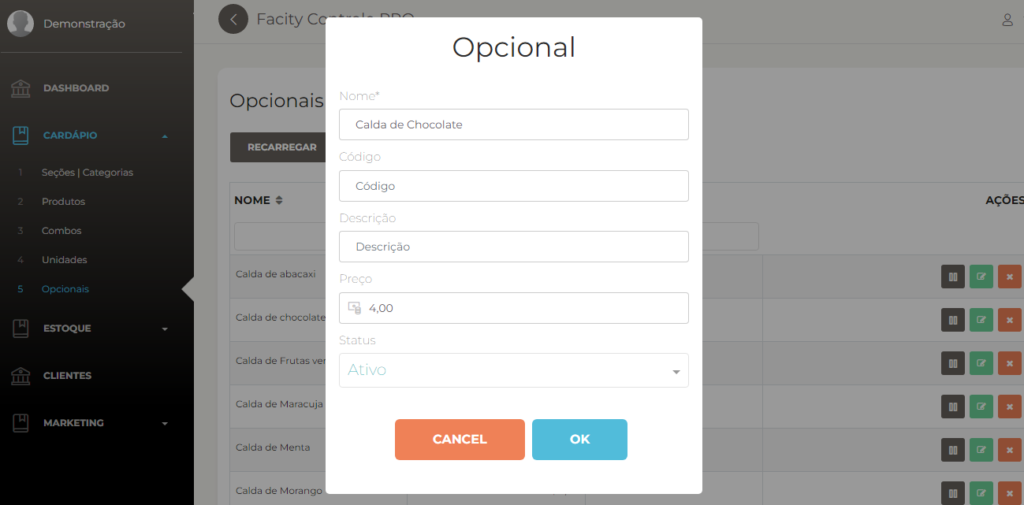The width and height of the screenshot is (1024, 505).
Task: Sort the list by the NOME column arrows
Action: [279, 201]
